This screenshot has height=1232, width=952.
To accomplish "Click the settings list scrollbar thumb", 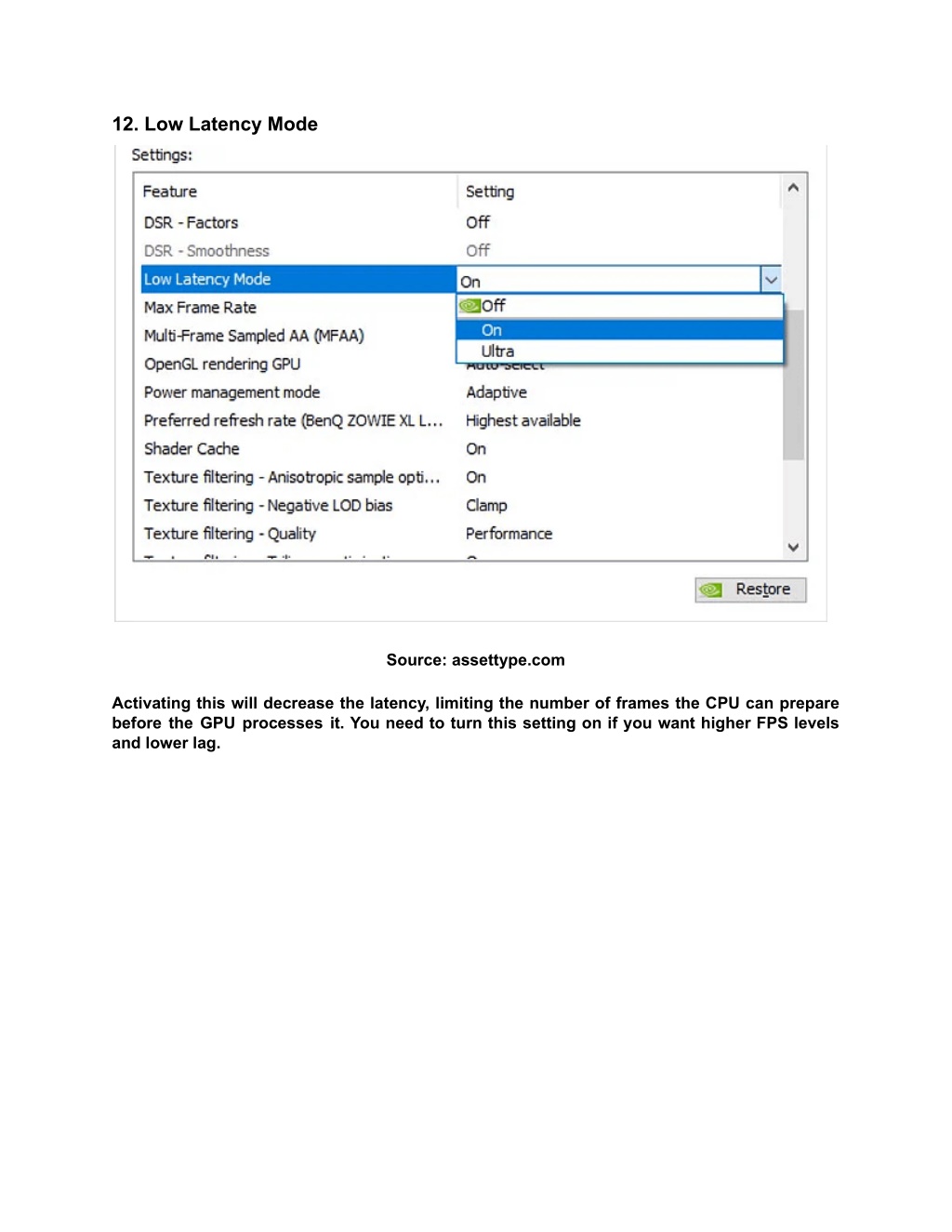I will pyautogui.click(x=793, y=383).
